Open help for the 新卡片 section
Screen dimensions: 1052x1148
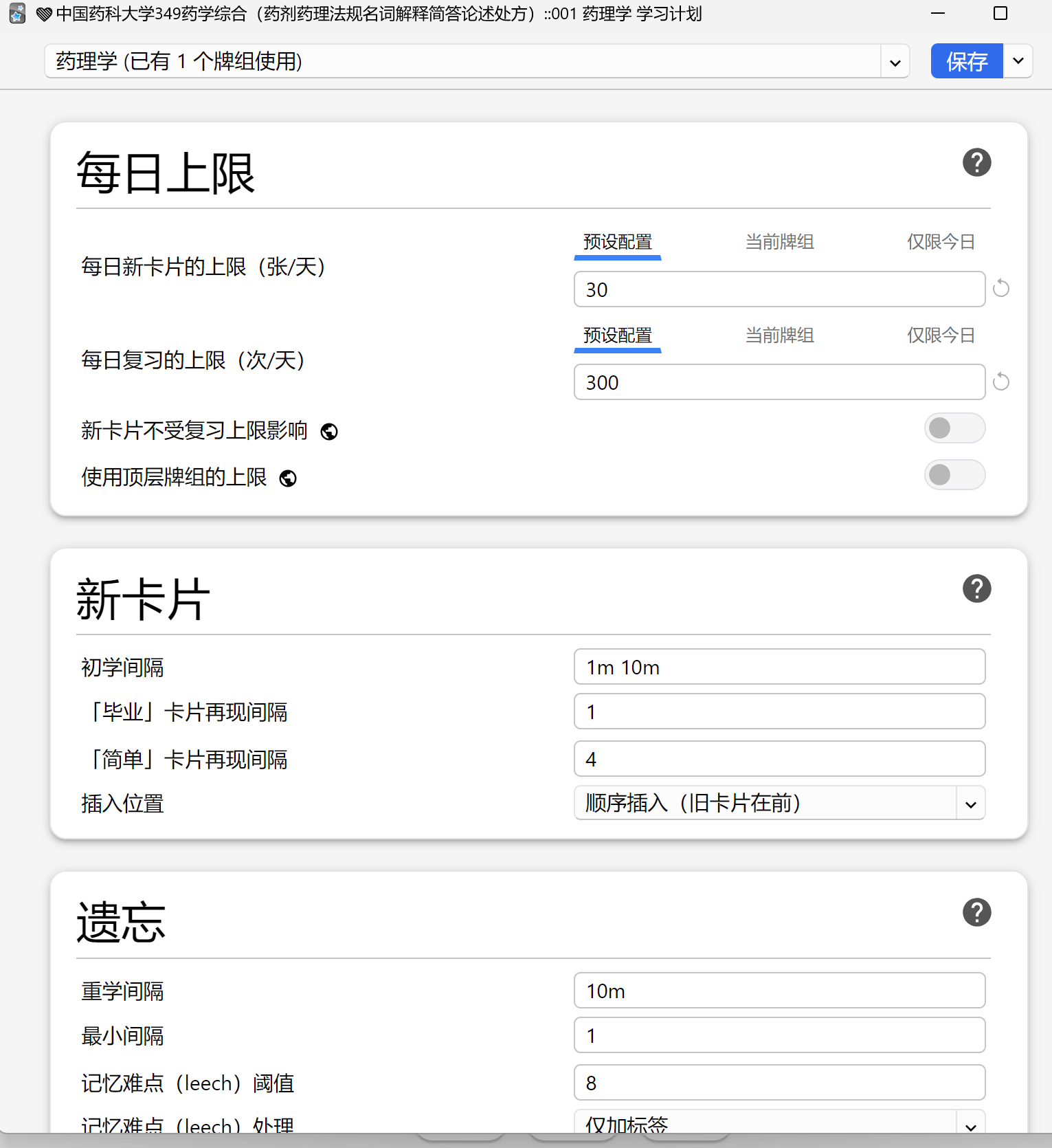(976, 589)
